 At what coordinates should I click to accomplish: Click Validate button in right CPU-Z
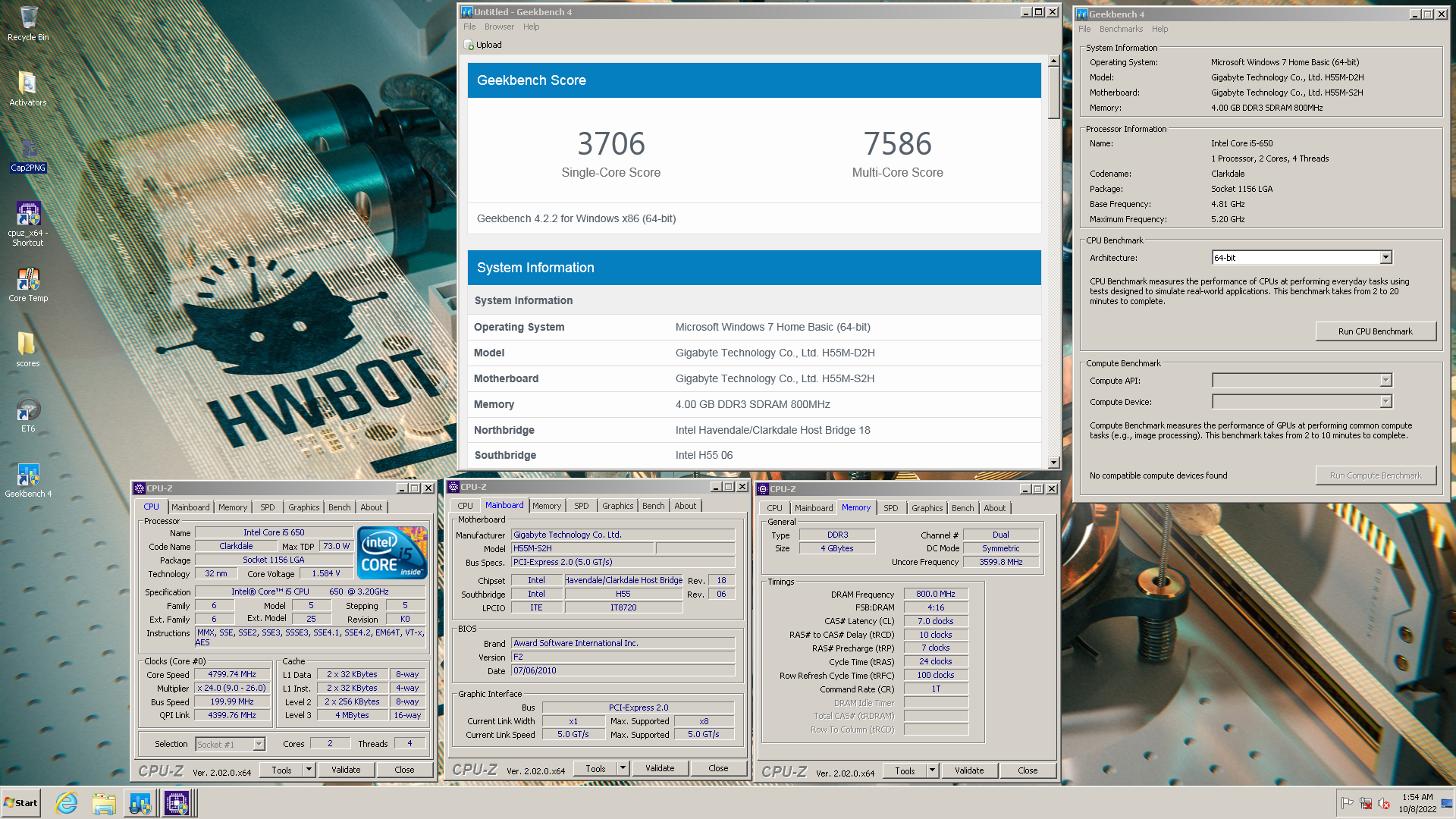point(969,770)
